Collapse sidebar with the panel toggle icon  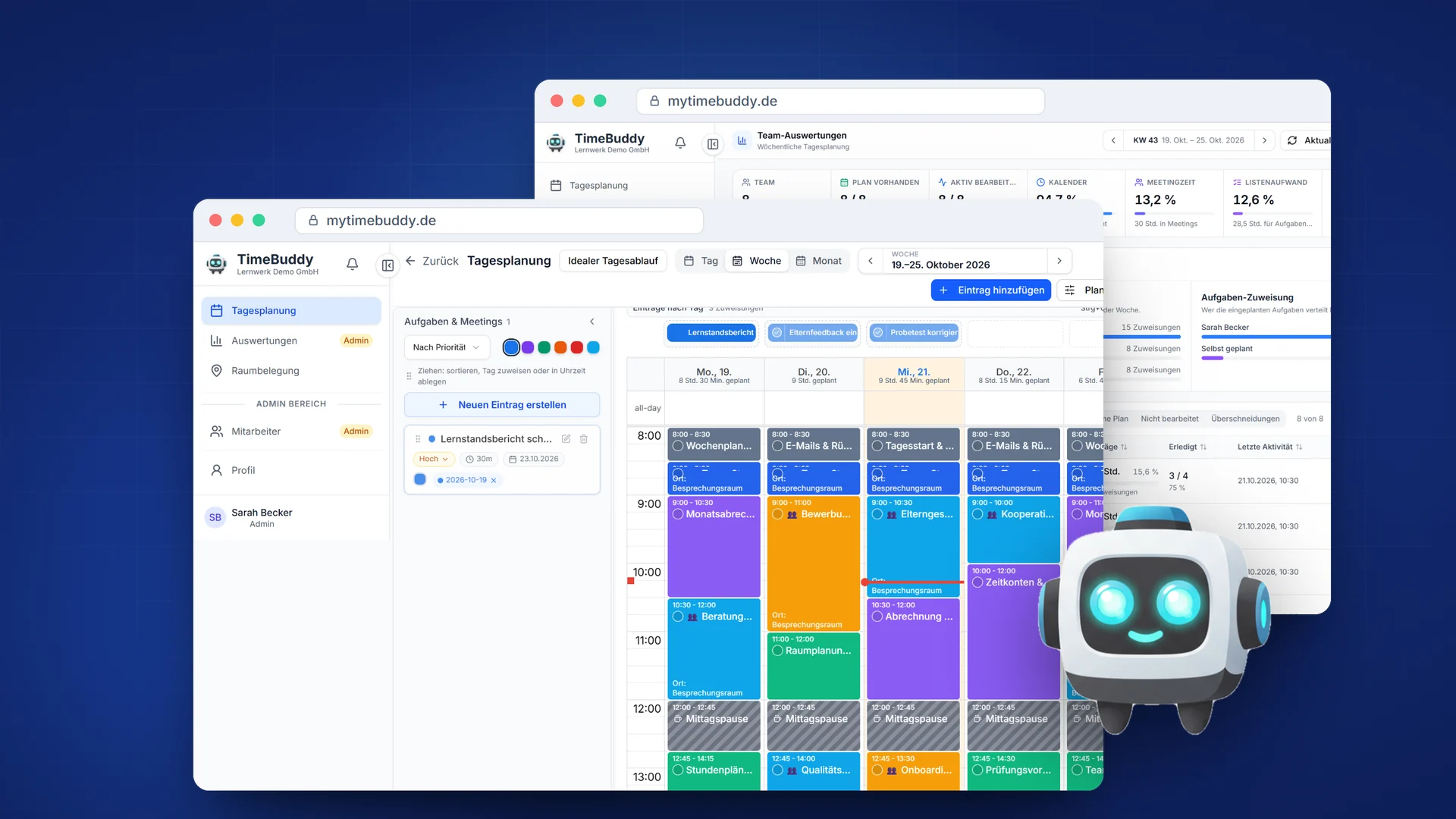(388, 265)
